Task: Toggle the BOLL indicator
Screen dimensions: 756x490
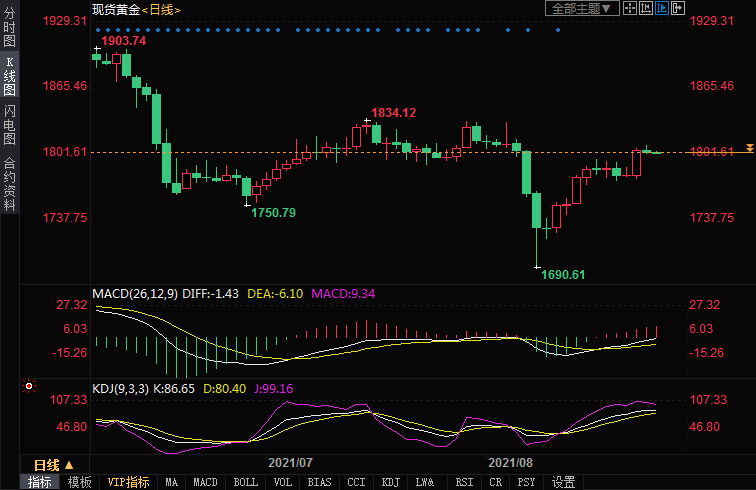Action: point(245,482)
